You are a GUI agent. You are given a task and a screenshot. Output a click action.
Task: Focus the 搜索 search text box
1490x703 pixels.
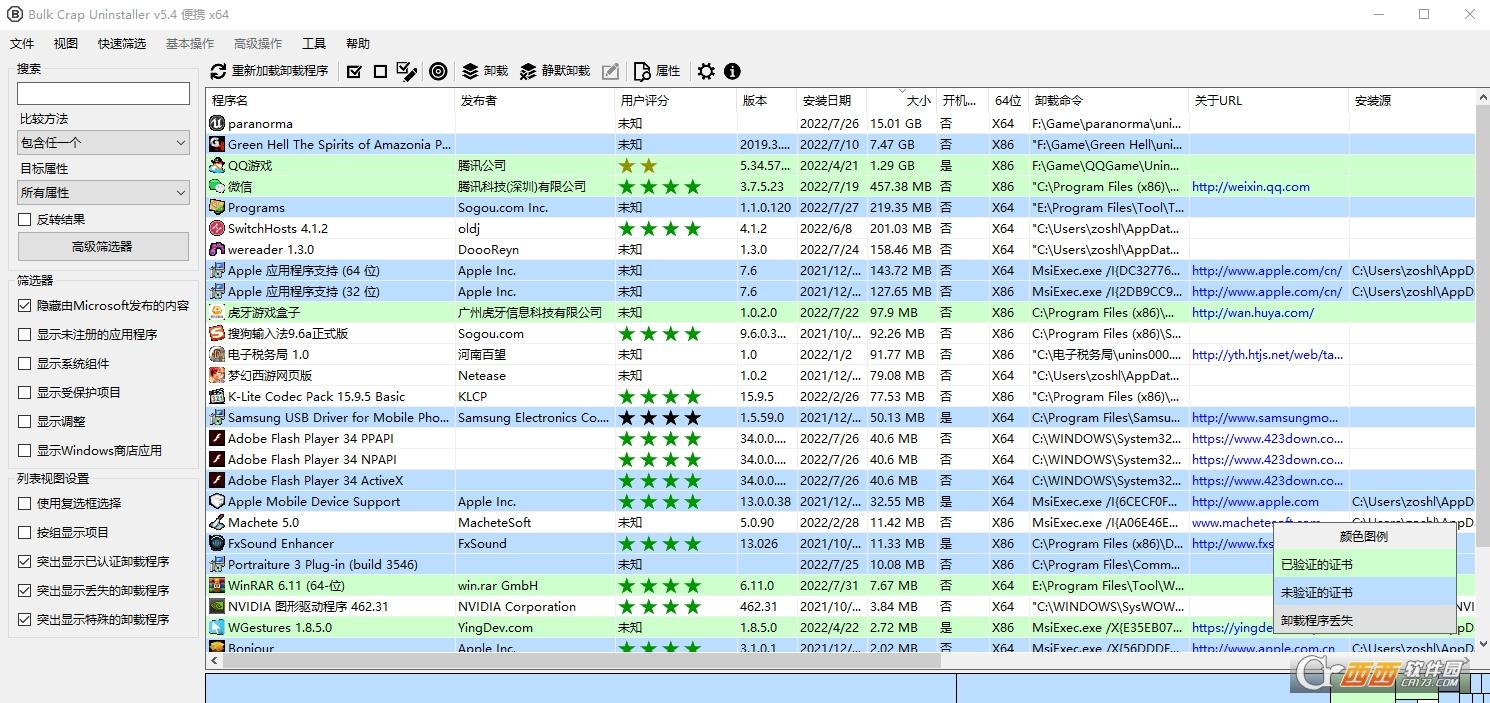pyautogui.click(x=103, y=93)
